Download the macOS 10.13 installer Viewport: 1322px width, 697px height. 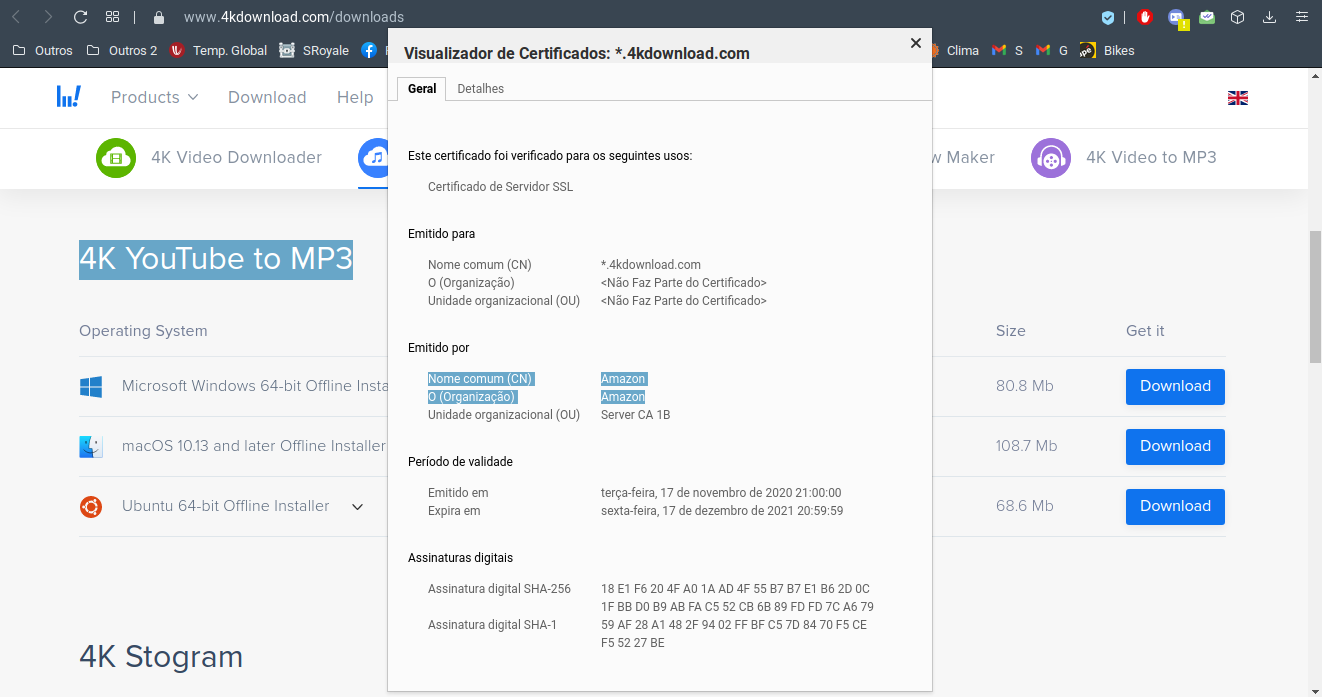(1175, 446)
